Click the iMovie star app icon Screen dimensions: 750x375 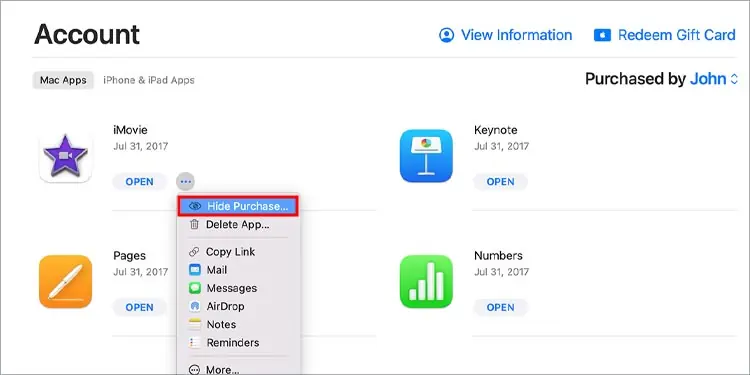click(65, 156)
